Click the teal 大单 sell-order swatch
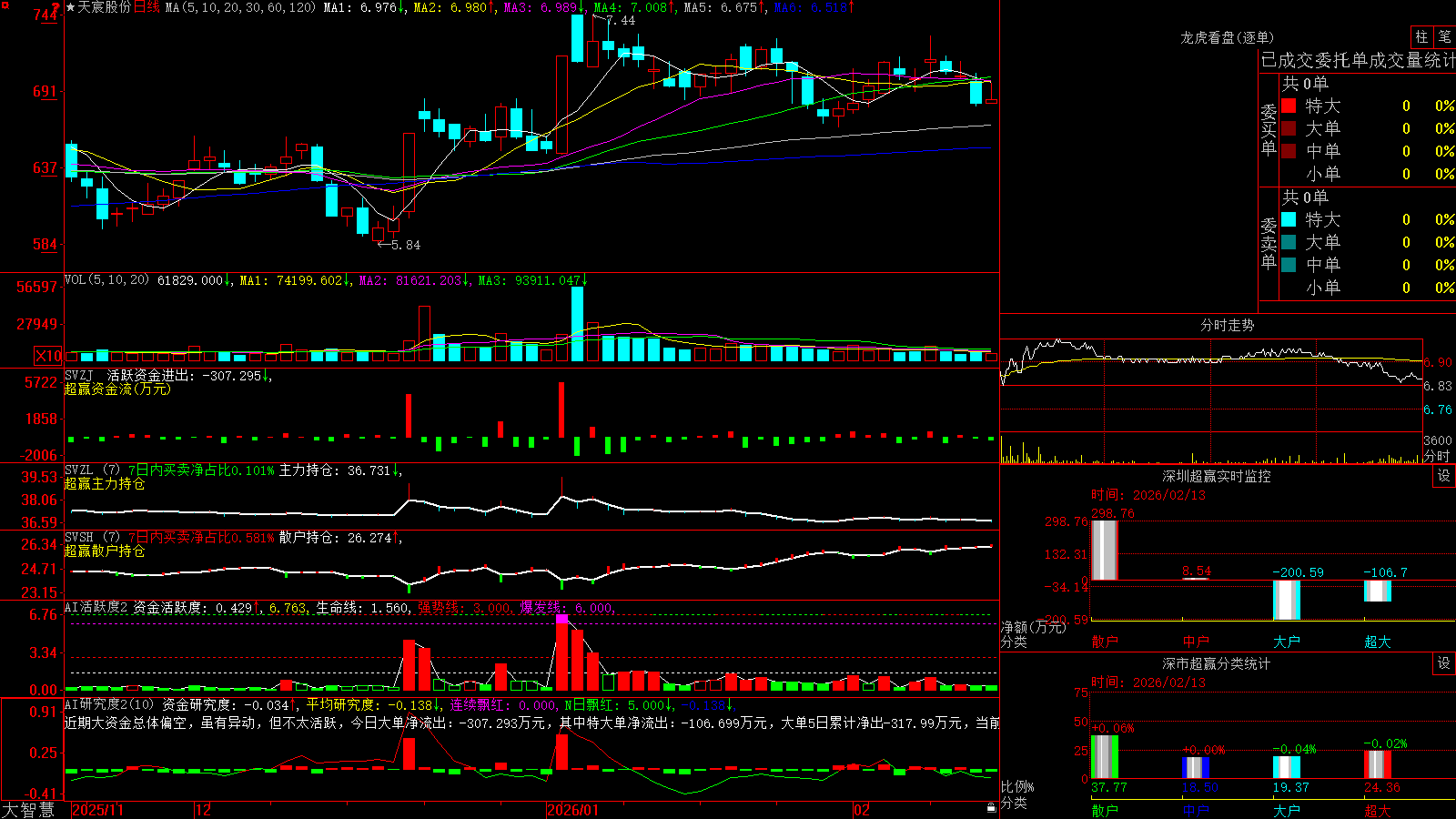 pos(1289,242)
